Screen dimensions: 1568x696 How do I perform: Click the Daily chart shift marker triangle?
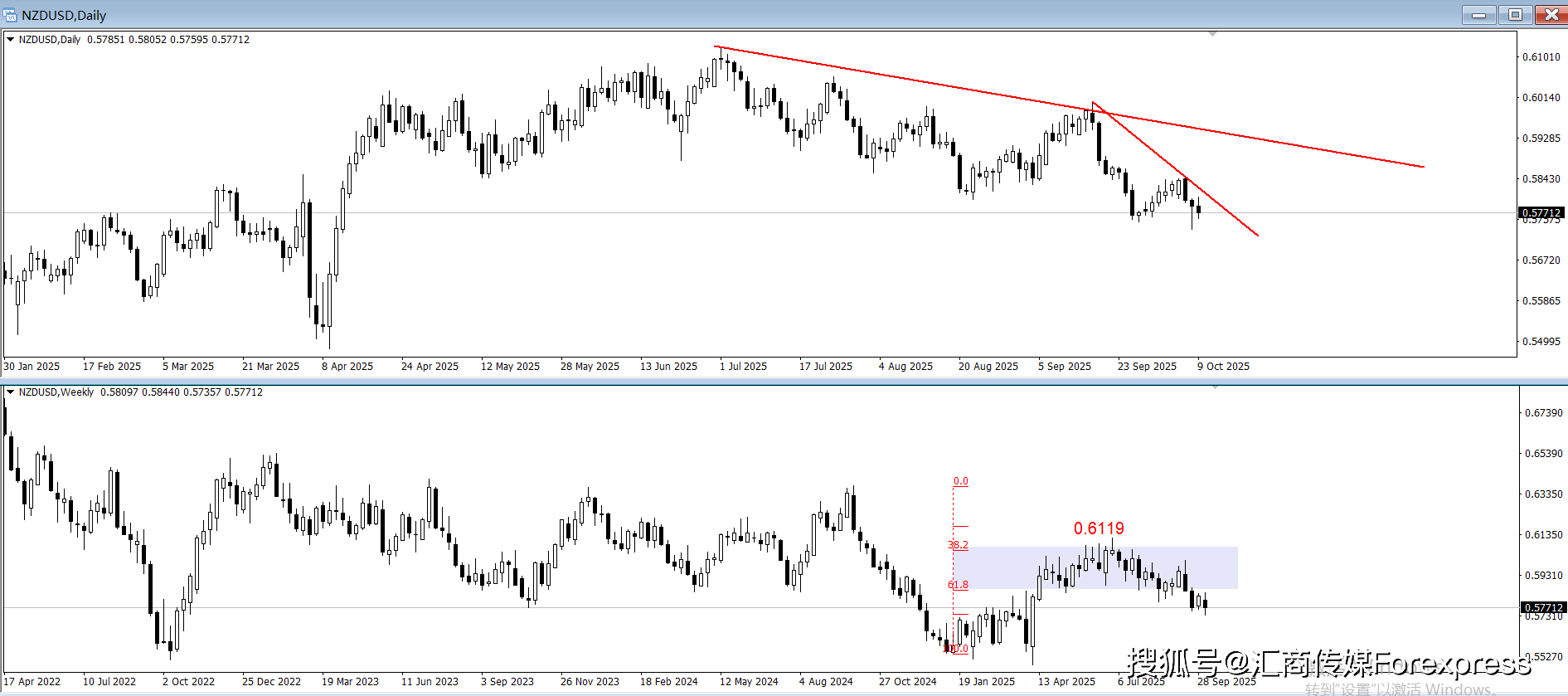[x=1212, y=34]
